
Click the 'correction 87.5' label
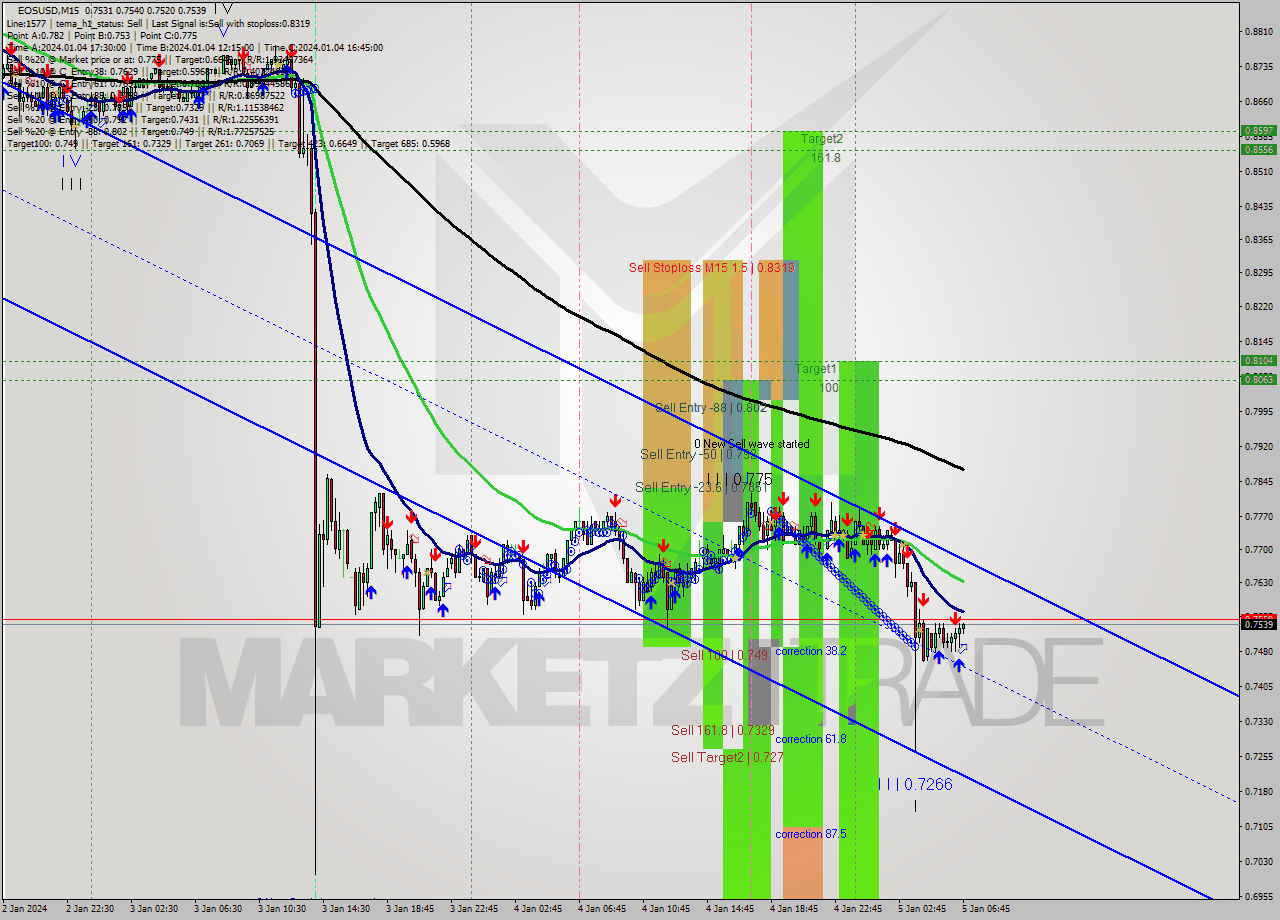pos(811,834)
